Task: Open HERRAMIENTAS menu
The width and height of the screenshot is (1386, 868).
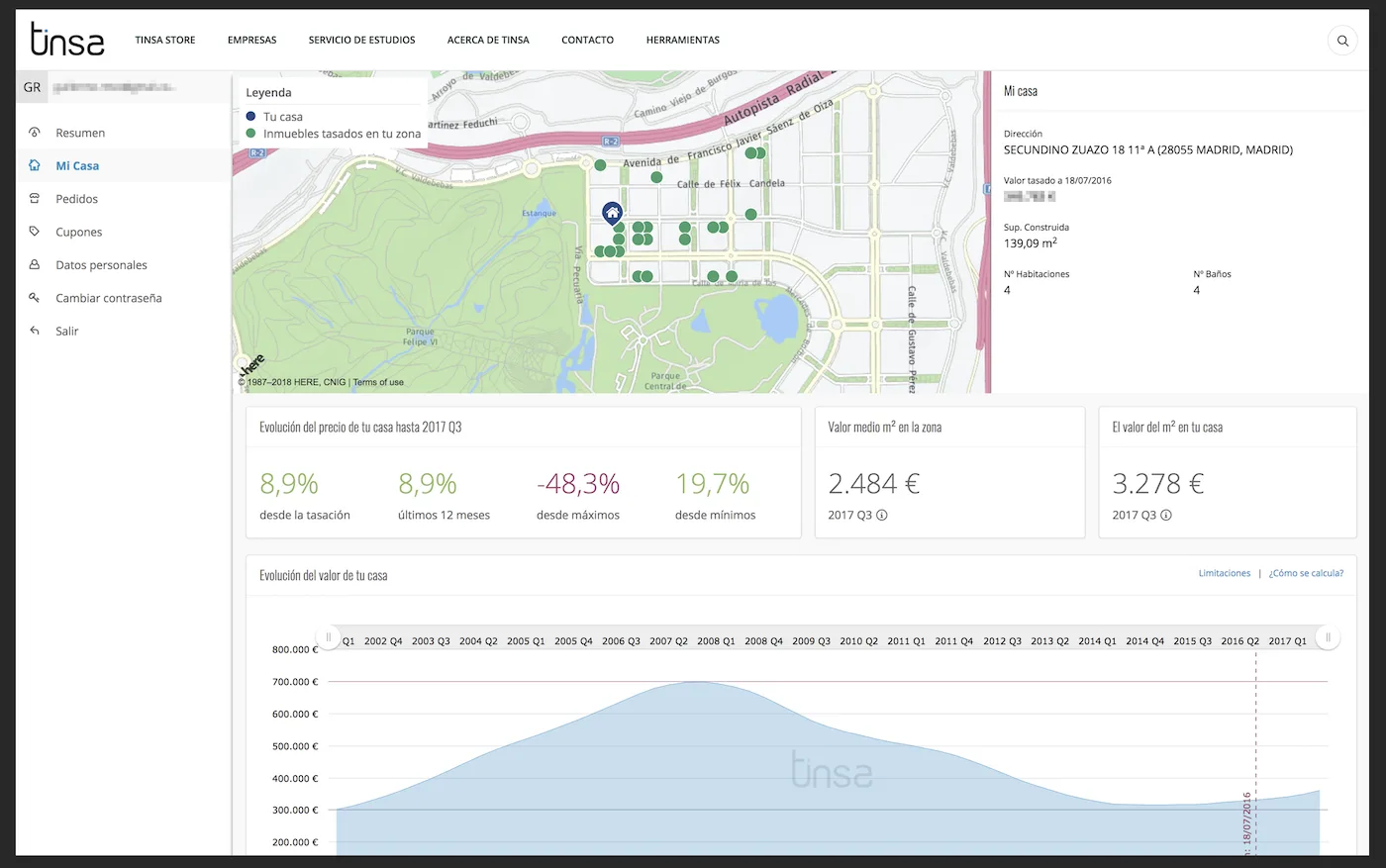Action: pyautogui.click(x=683, y=41)
